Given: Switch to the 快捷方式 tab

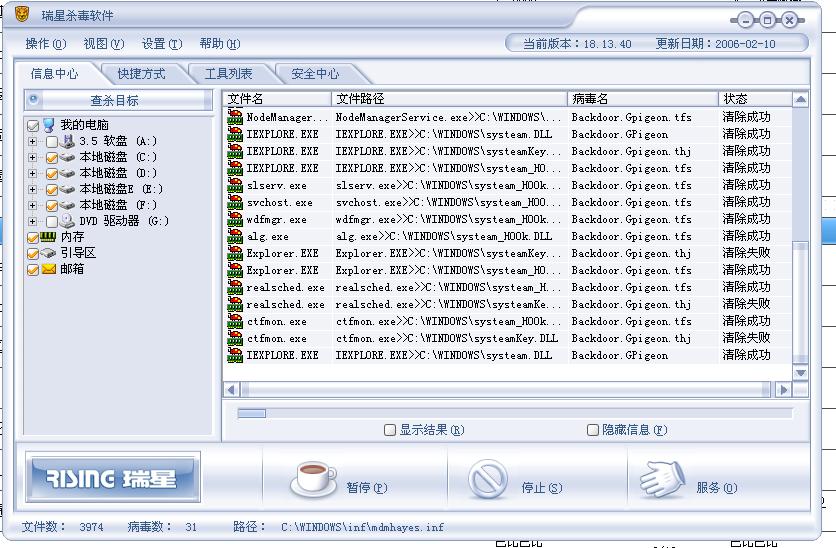Looking at the screenshot, I should (141, 74).
